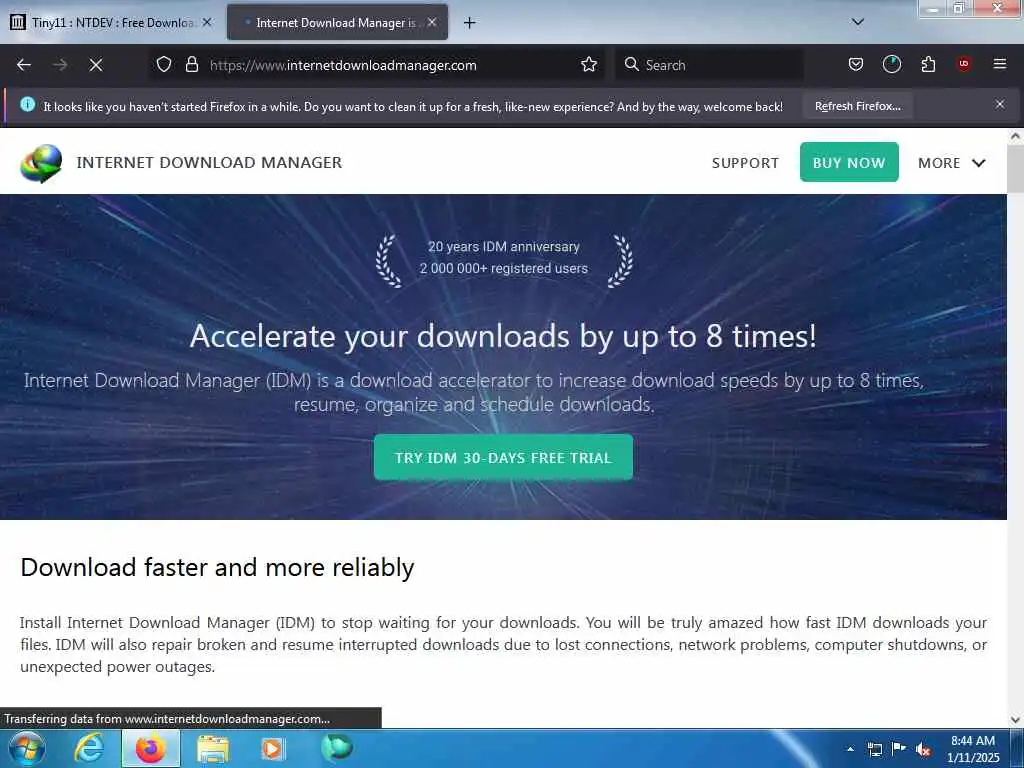
Task: Dismiss the Firefox refresh notification
Action: click(1000, 104)
